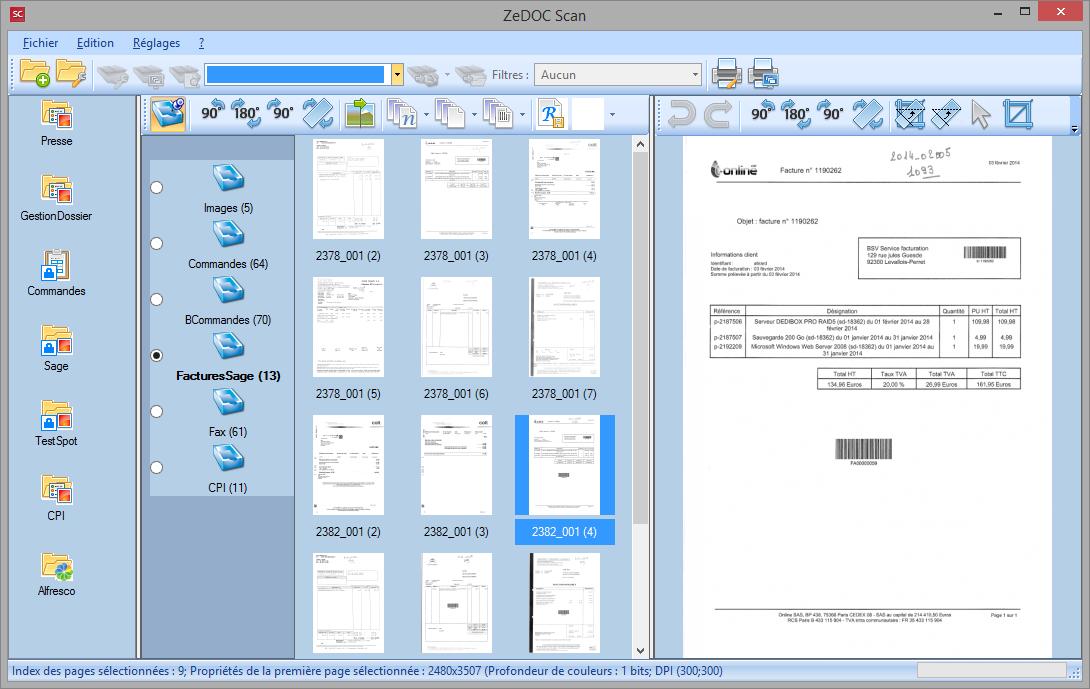Select the Images (5) radio button
The image size is (1090, 689).
pyautogui.click(x=157, y=188)
